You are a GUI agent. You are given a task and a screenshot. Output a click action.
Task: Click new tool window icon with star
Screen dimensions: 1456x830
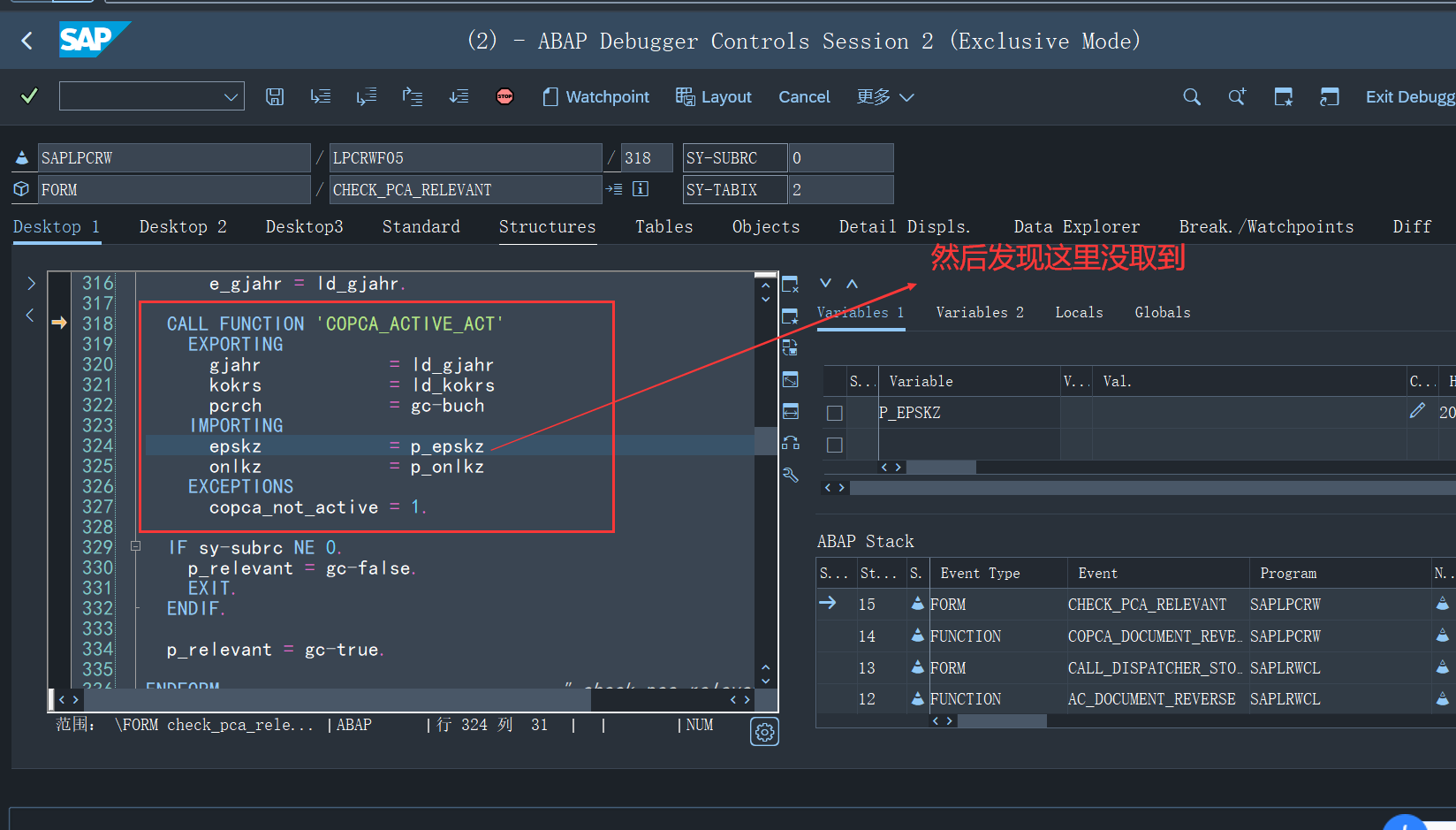(790, 316)
